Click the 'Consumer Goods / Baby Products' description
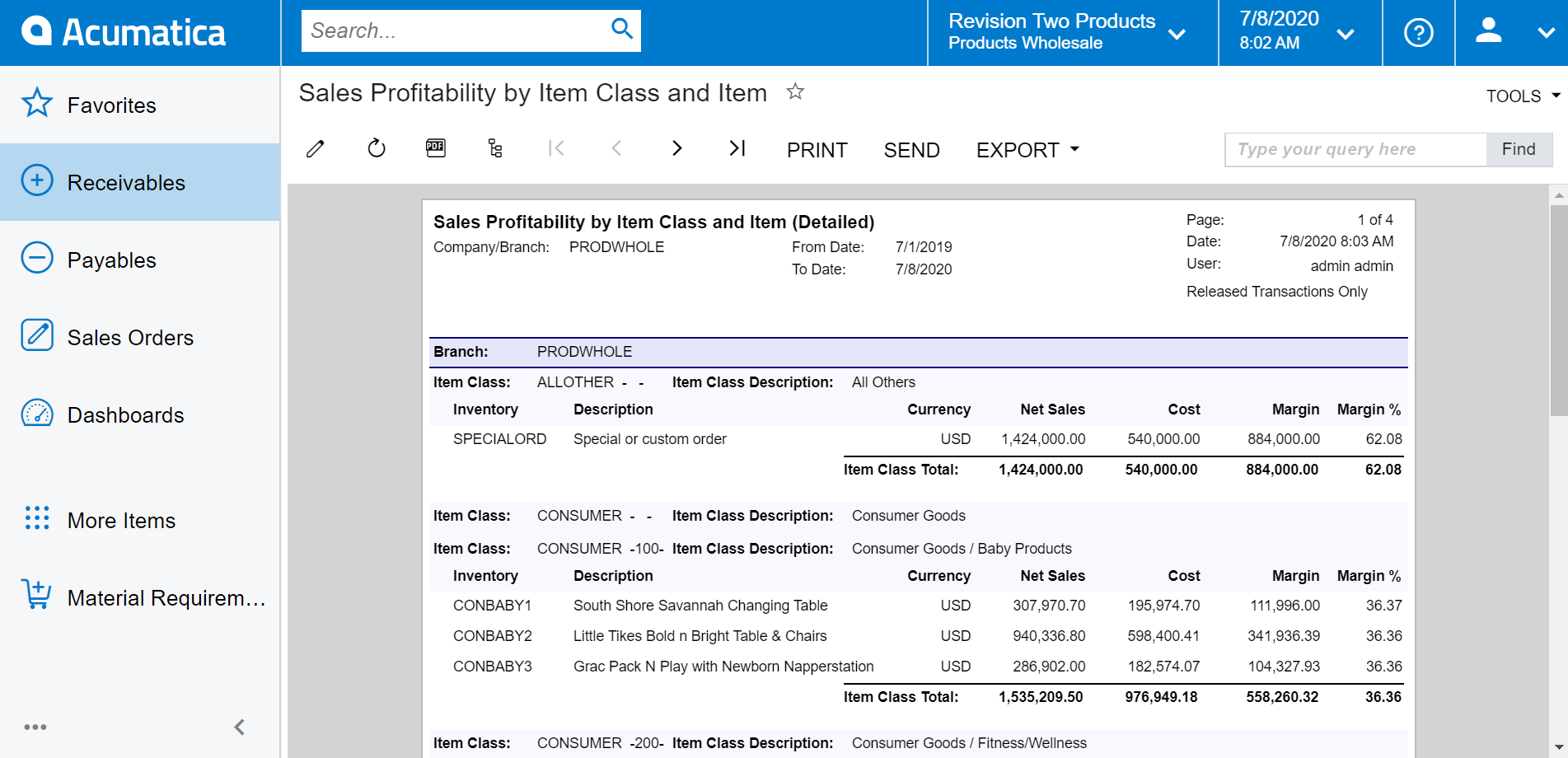1568x758 pixels. tap(962, 549)
